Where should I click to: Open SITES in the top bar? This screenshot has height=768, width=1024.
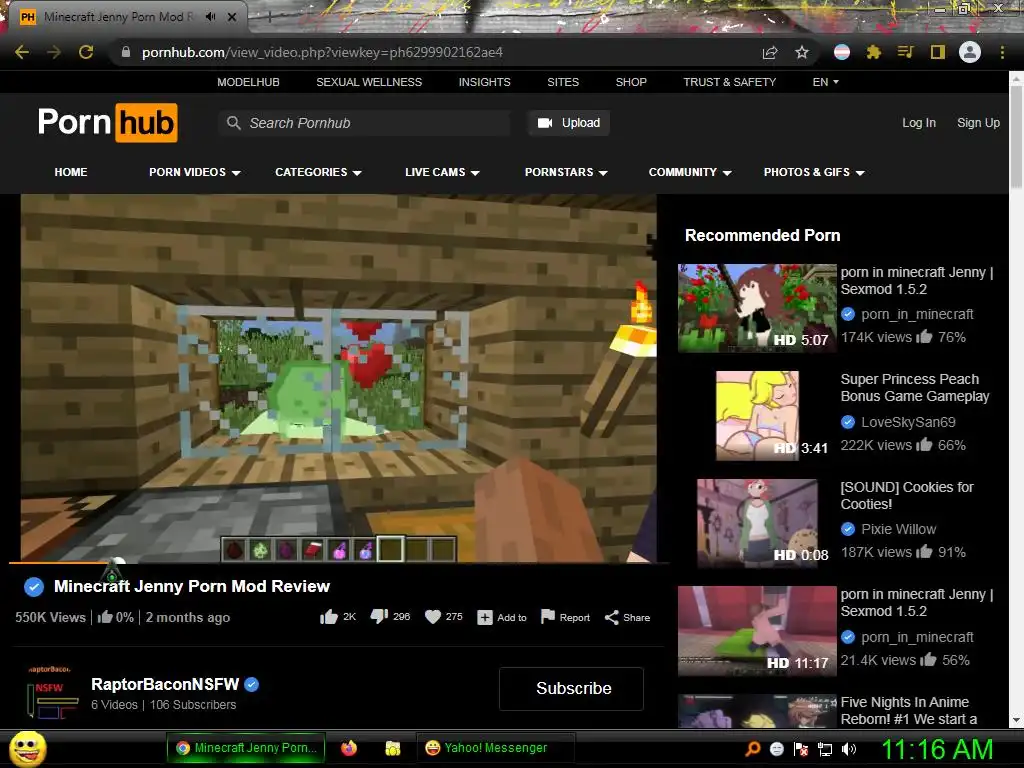[563, 82]
